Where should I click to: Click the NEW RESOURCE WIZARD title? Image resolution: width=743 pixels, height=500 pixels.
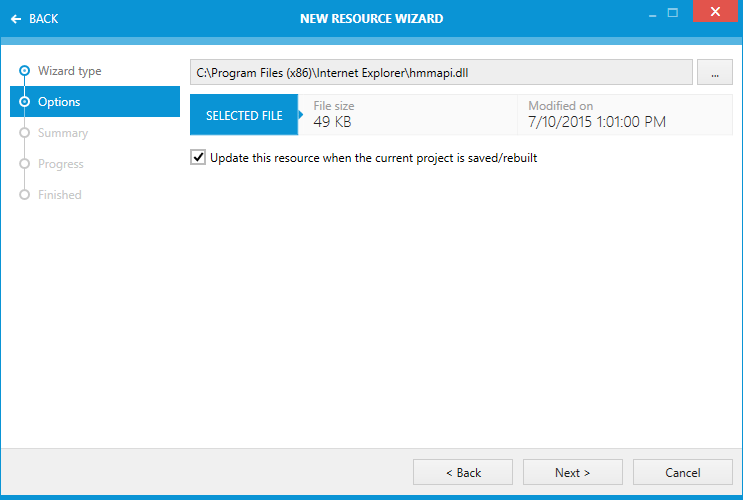click(x=371, y=18)
